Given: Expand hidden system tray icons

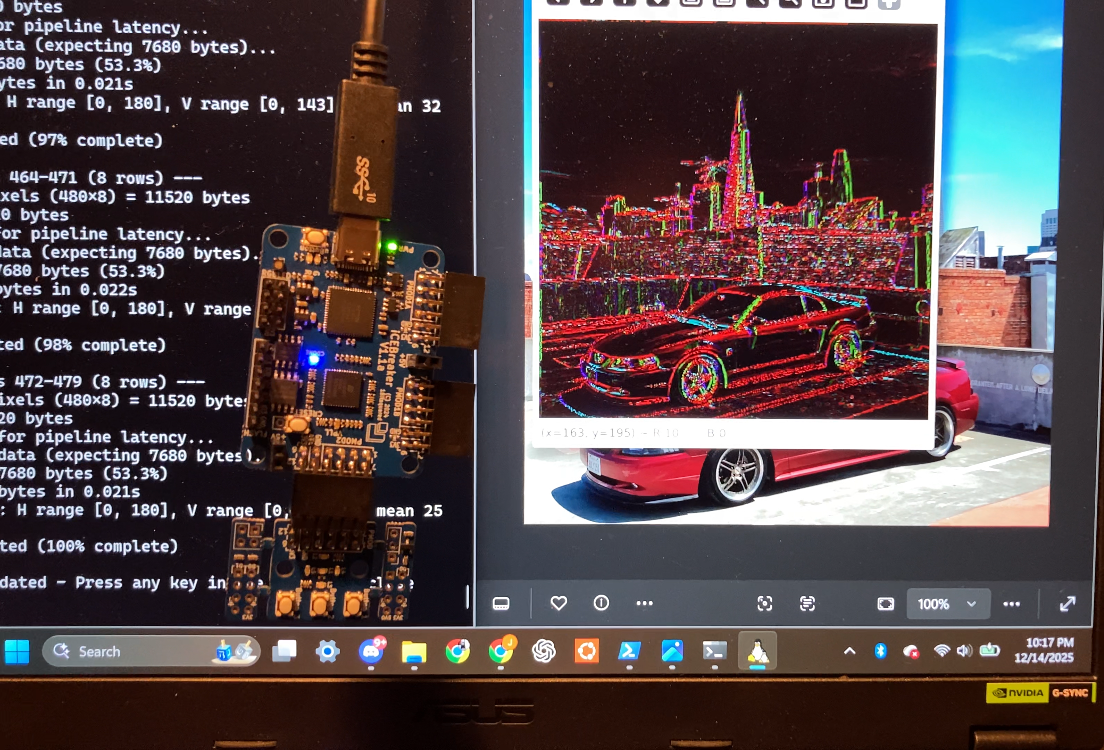Looking at the screenshot, I should tap(849, 651).
